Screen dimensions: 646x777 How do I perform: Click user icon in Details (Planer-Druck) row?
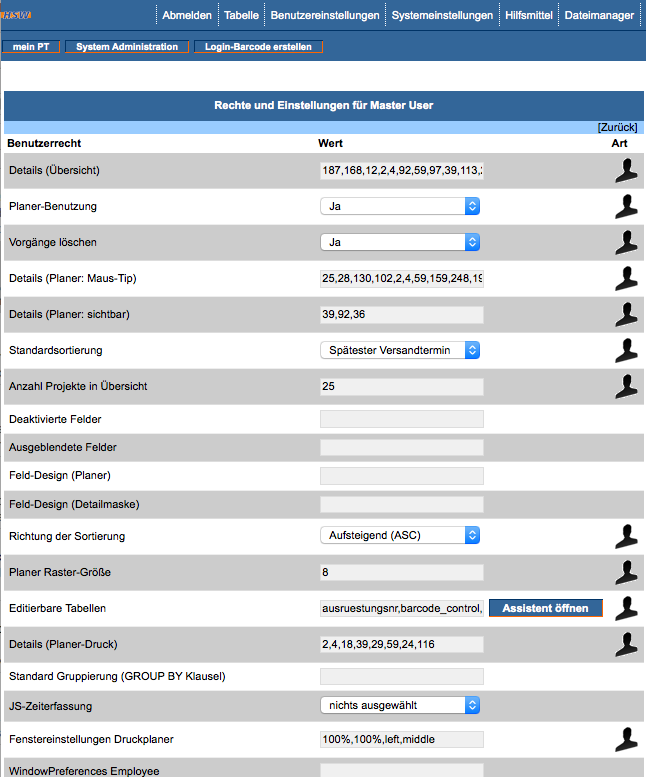click(626, 644)
